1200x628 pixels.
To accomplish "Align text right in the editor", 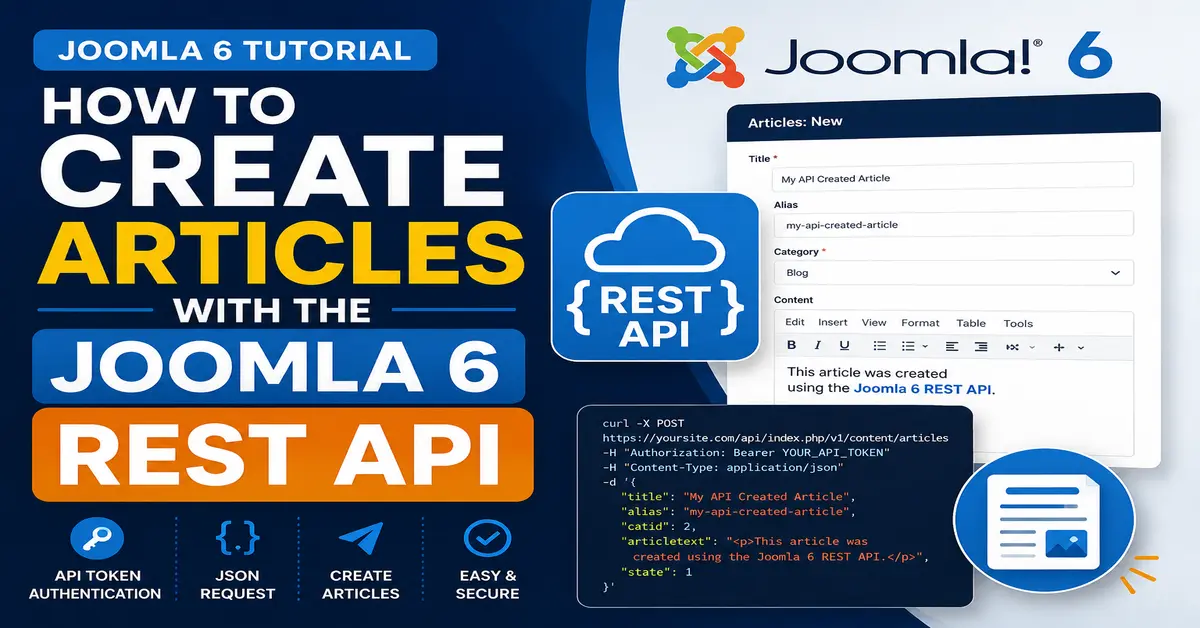I will 981,346.
